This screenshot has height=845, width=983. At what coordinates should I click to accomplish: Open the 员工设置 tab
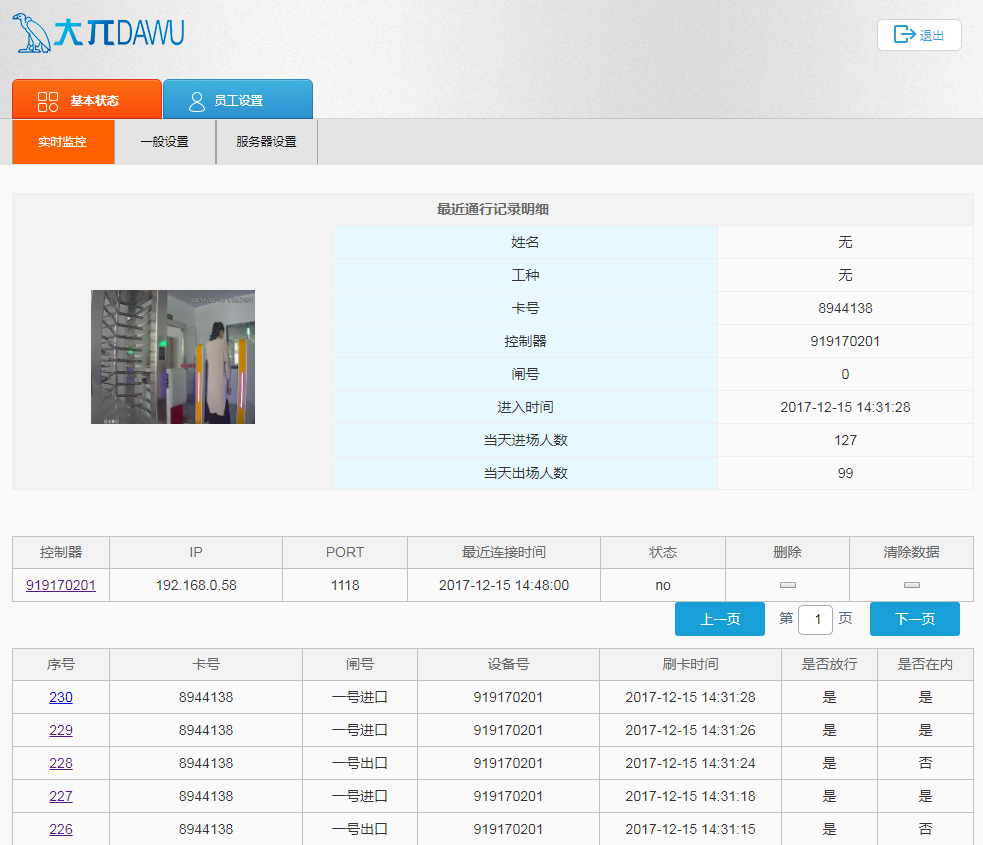238,99
